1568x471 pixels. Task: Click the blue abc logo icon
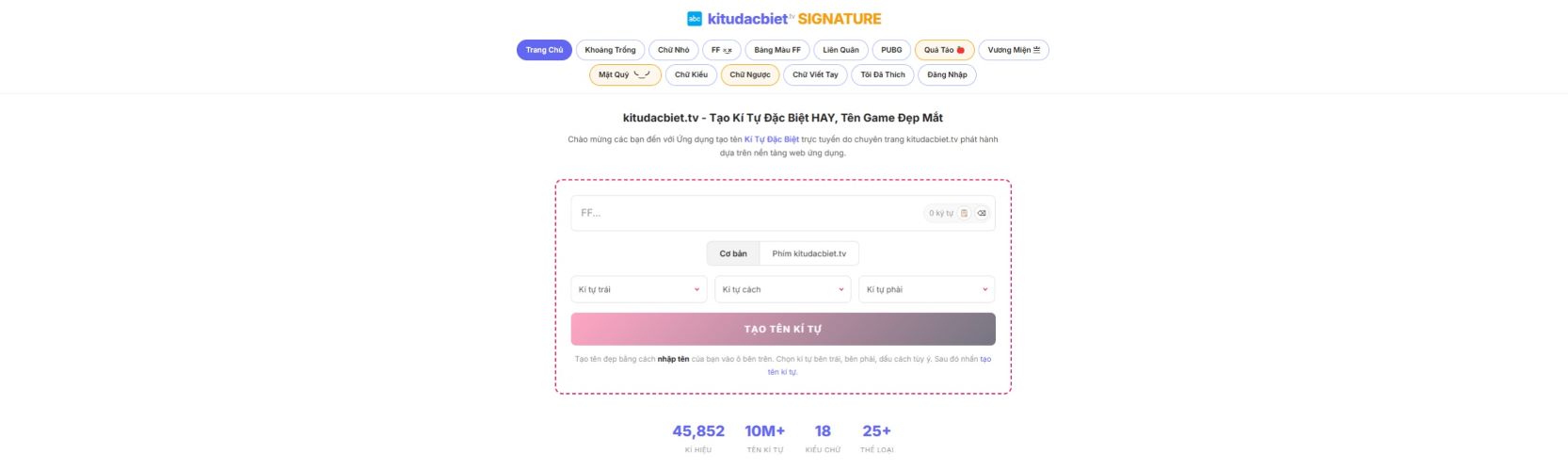click(x=695, y=19)
